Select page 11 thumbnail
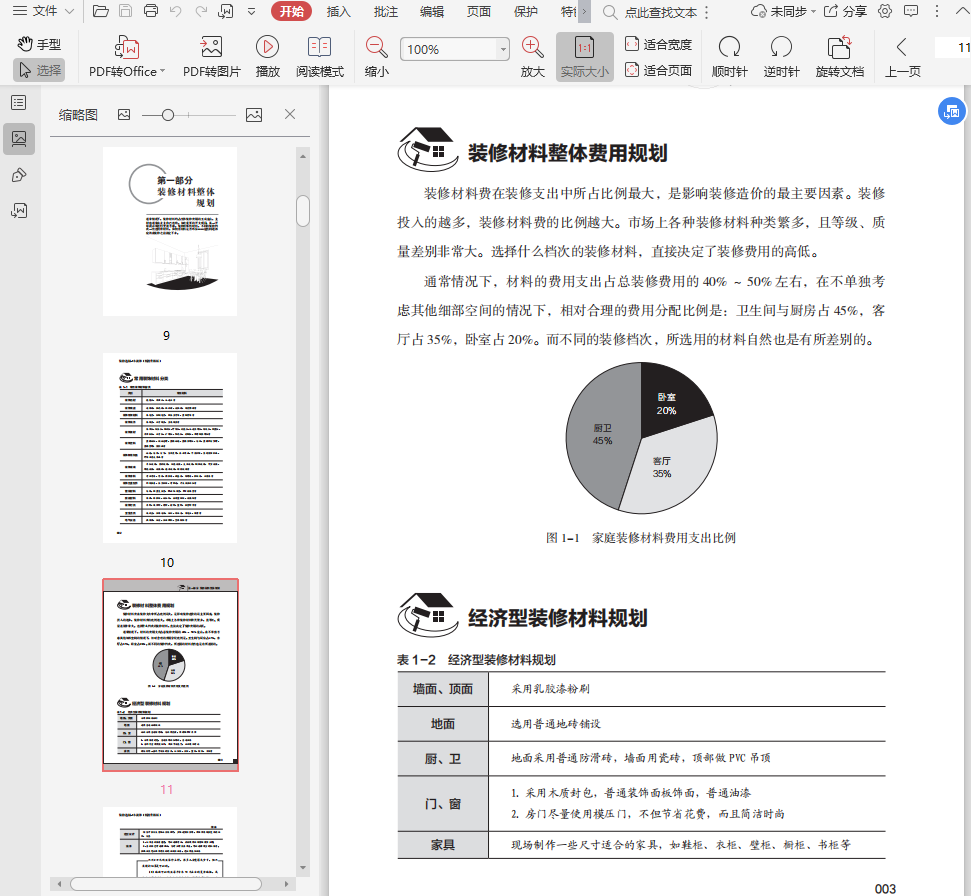 170,675
